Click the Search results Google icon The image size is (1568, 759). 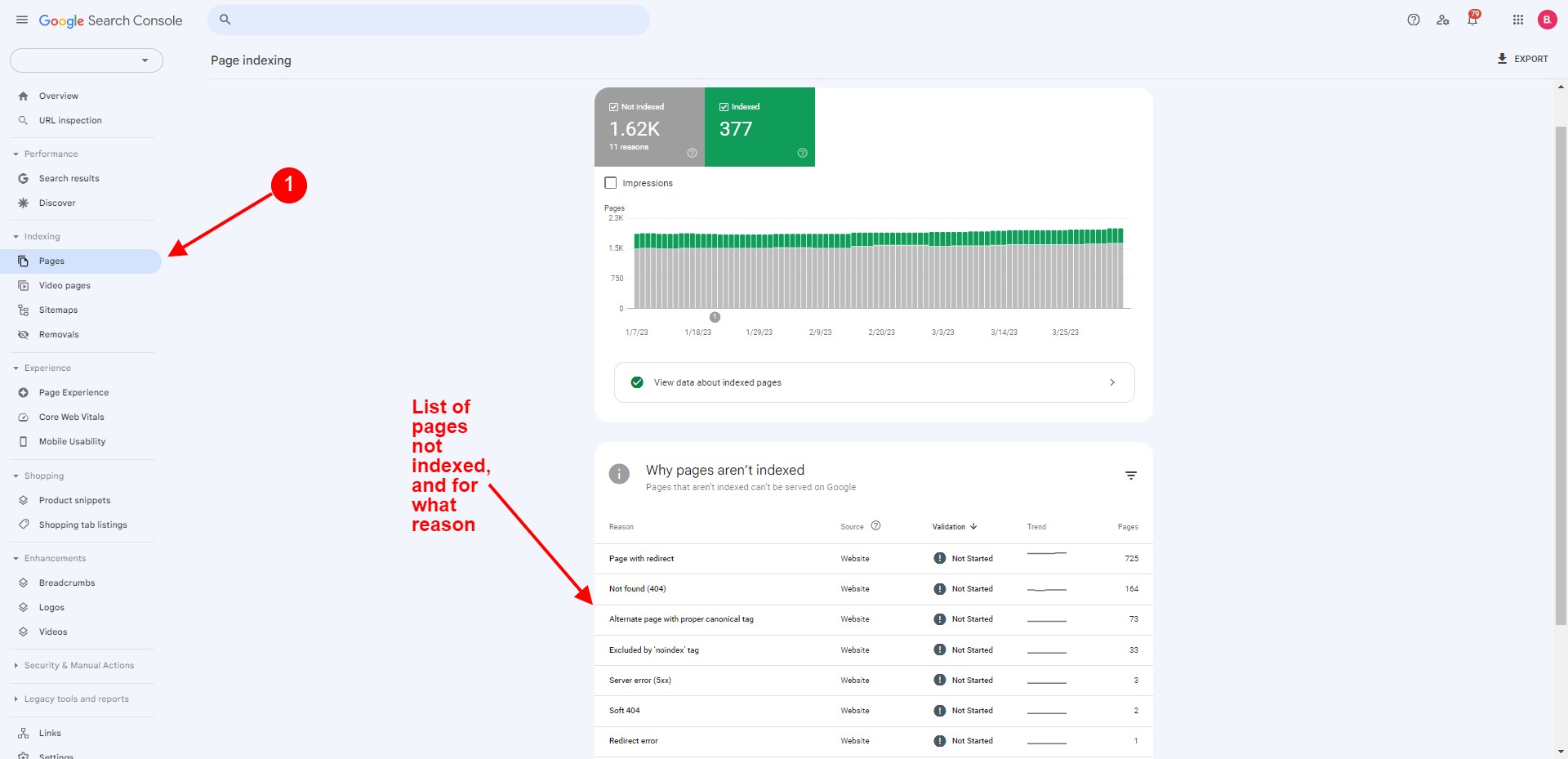pyautogui.click(x=23, y=179)
